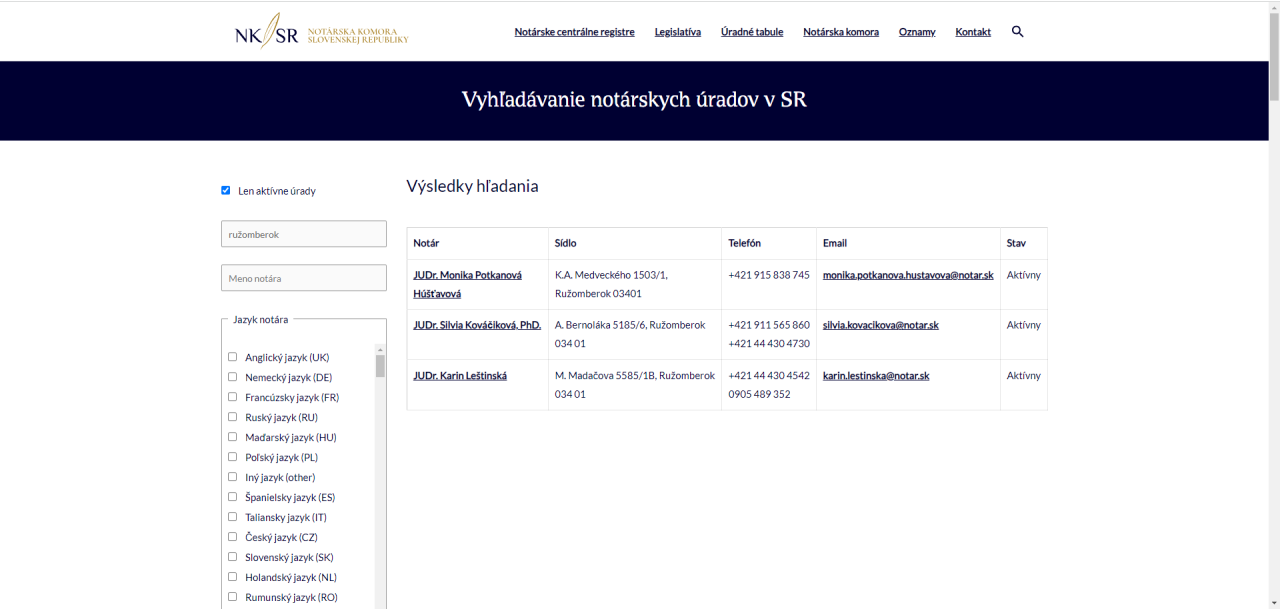Click the search magnifier icon in header
Screen dimensions: 1280x609
tap(1017, 32)
